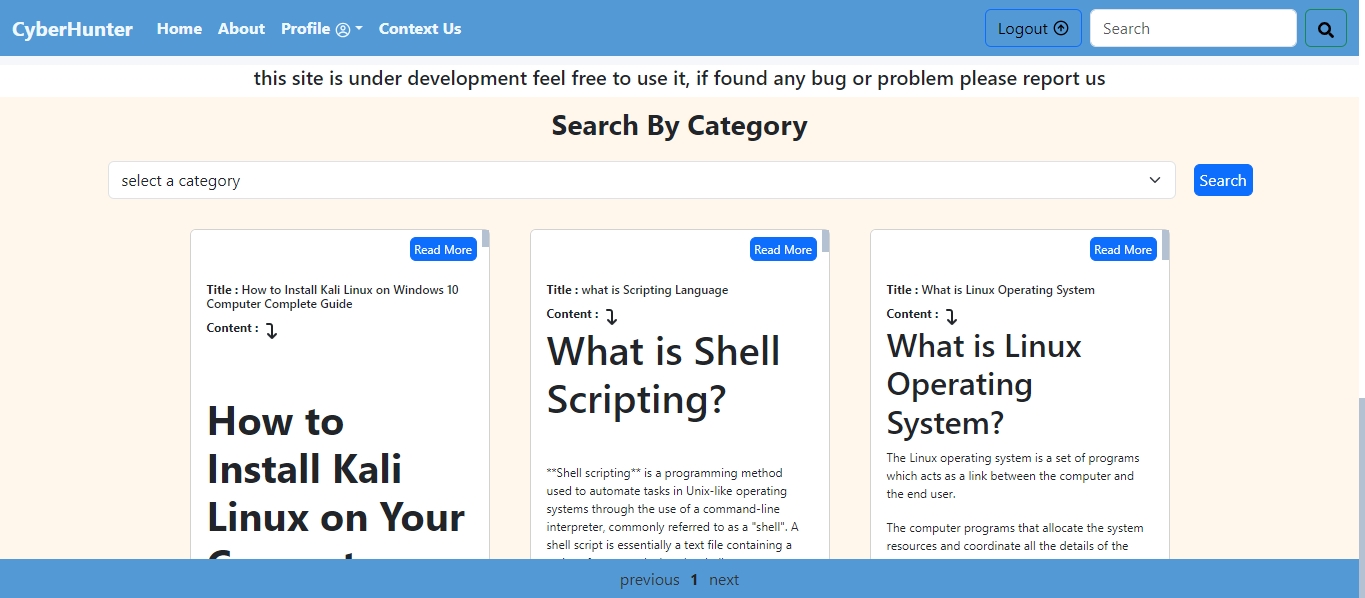Screen dimensions: 1365x598
Task: Click title 'What is Linux Operating System'
Action: click(x=1008, y=290)
